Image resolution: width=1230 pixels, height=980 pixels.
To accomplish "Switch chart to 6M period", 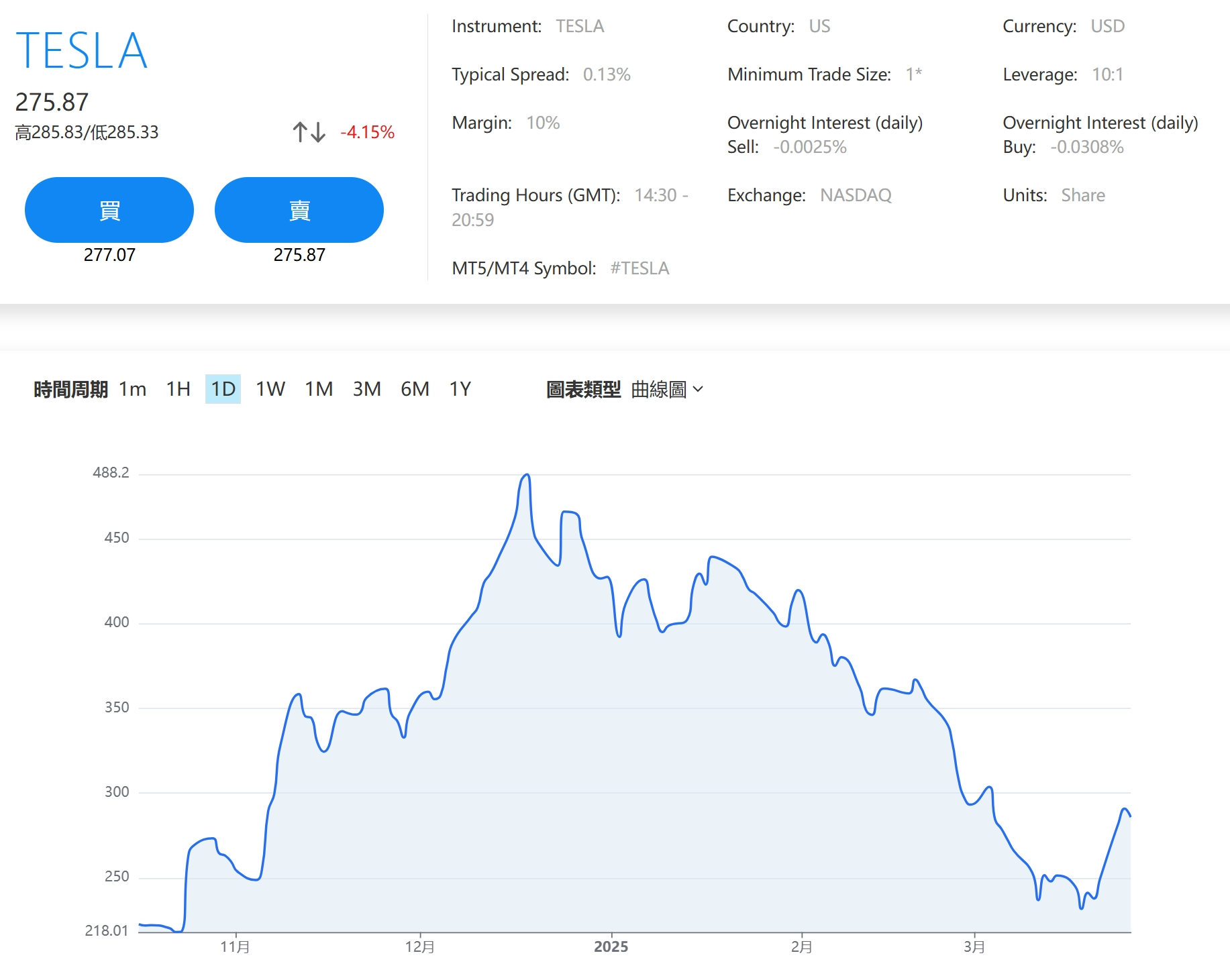I will point(415,389).
